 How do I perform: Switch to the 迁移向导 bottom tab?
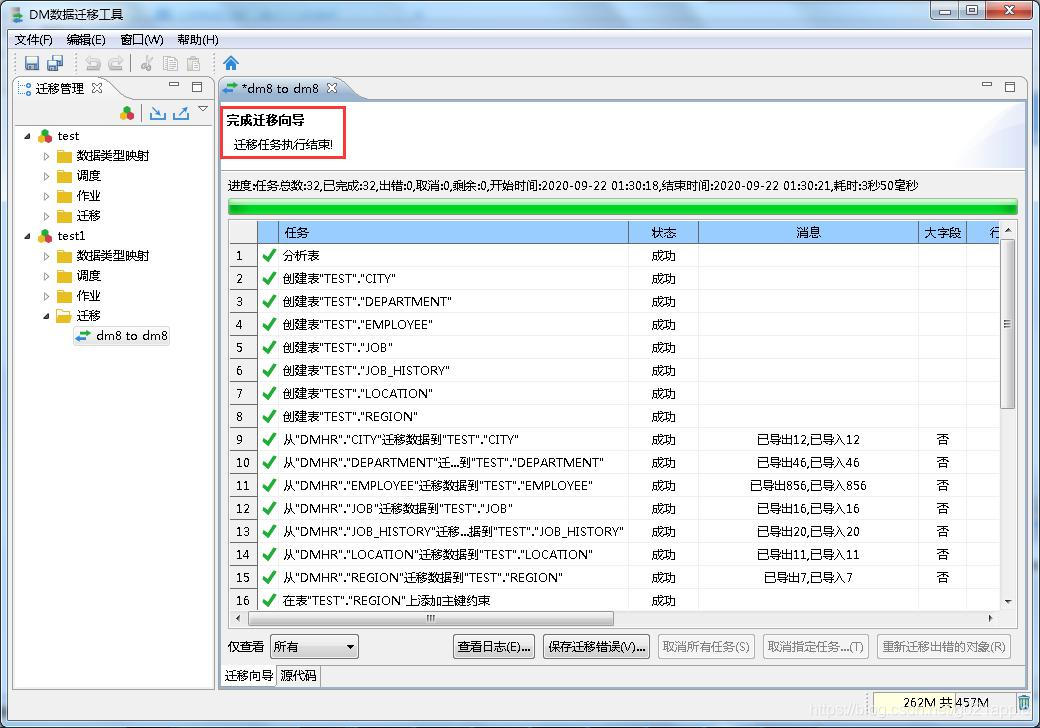coord(248,676)
